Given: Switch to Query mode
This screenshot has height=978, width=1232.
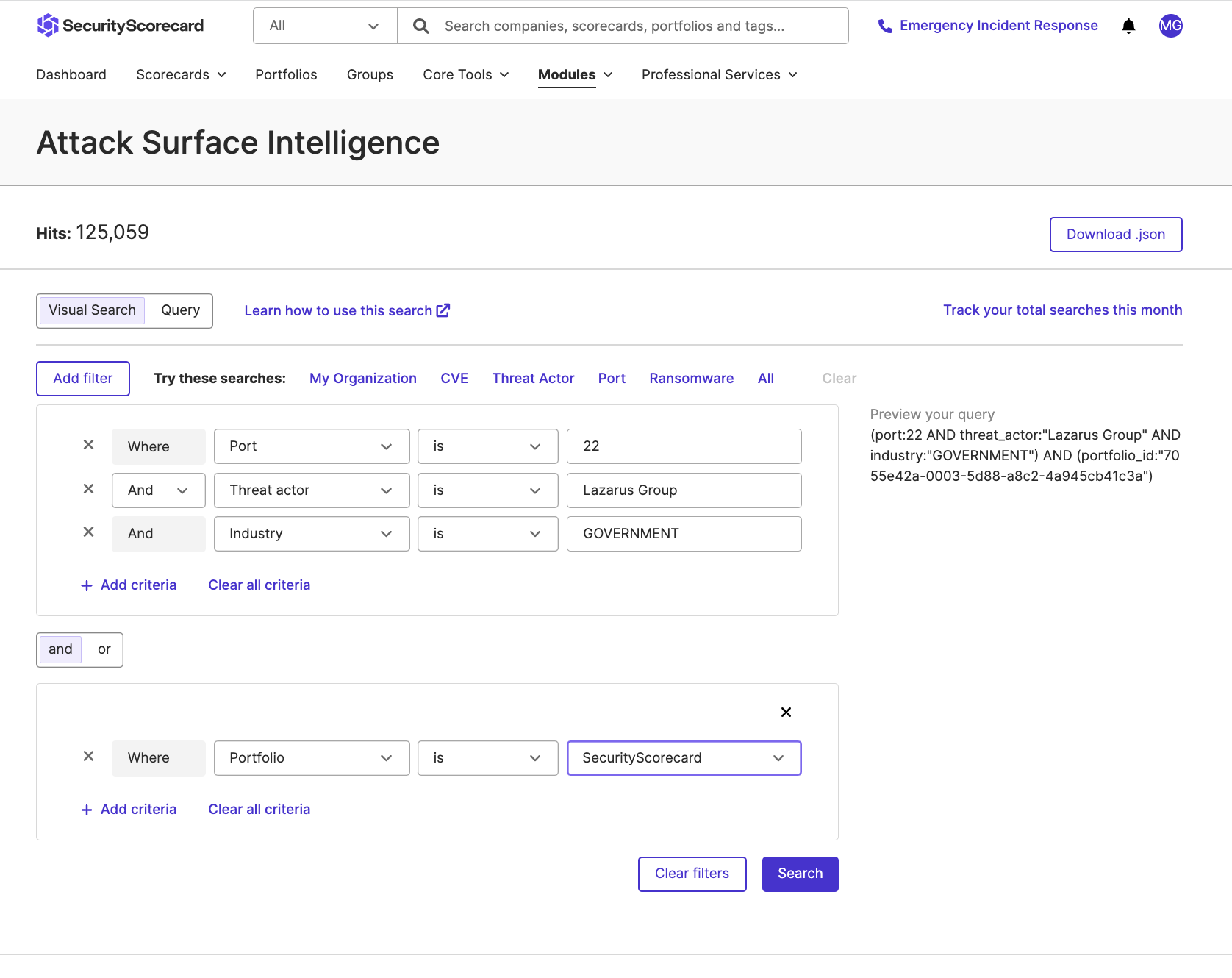Looking at the screenshot, I should 180,310.
